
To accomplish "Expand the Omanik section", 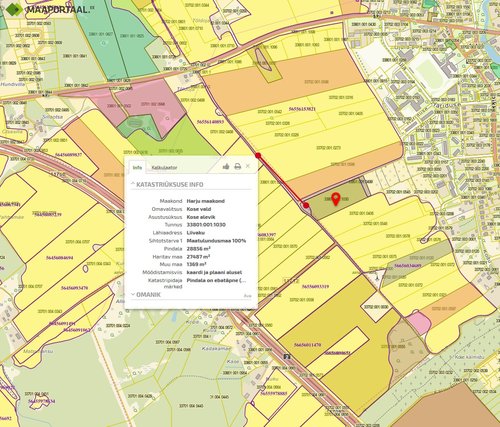I will pyautogui.click(x=146, y=295).
